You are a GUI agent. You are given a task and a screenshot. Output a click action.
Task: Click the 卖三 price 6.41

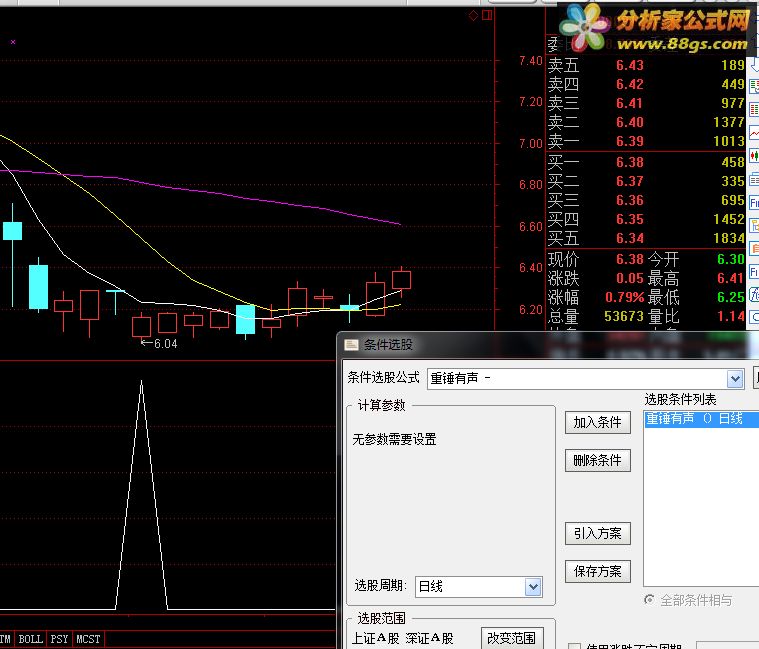pos(630,103)
